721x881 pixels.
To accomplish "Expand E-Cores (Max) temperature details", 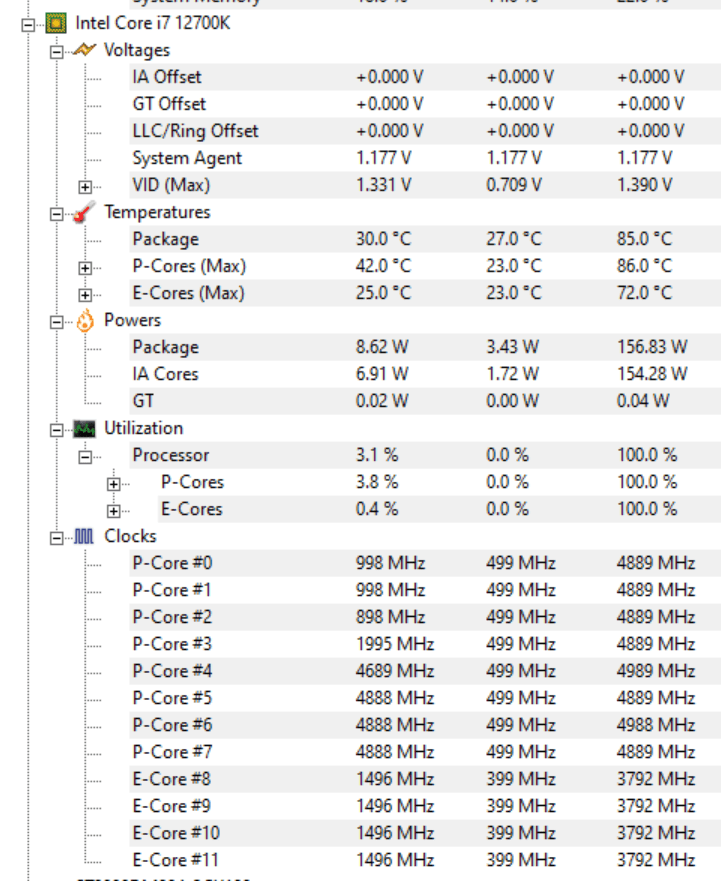I will [85, 295].
